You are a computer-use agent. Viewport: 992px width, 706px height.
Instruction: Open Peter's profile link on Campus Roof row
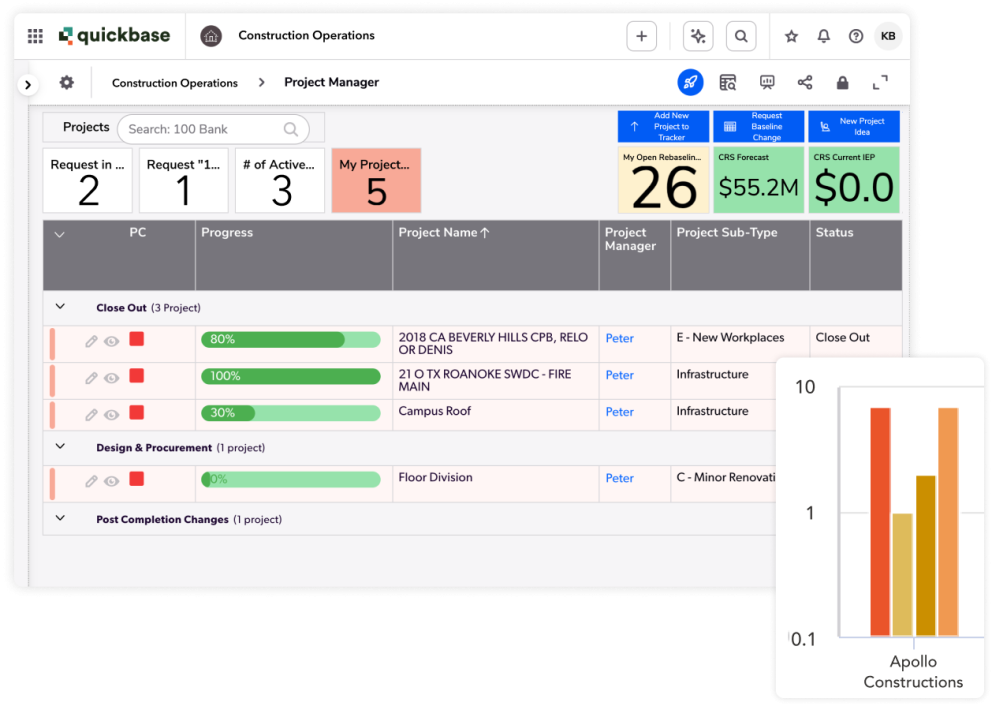[619, 411]
